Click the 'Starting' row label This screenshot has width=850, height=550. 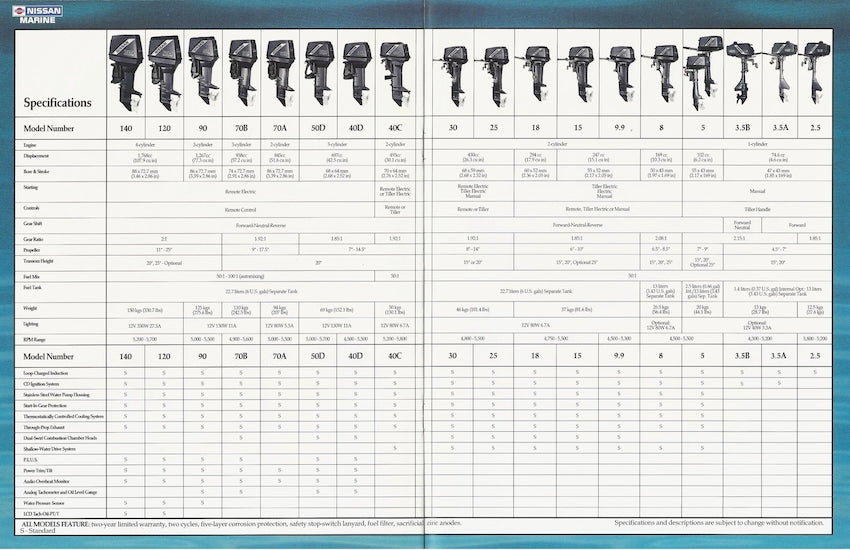point(31,187)
